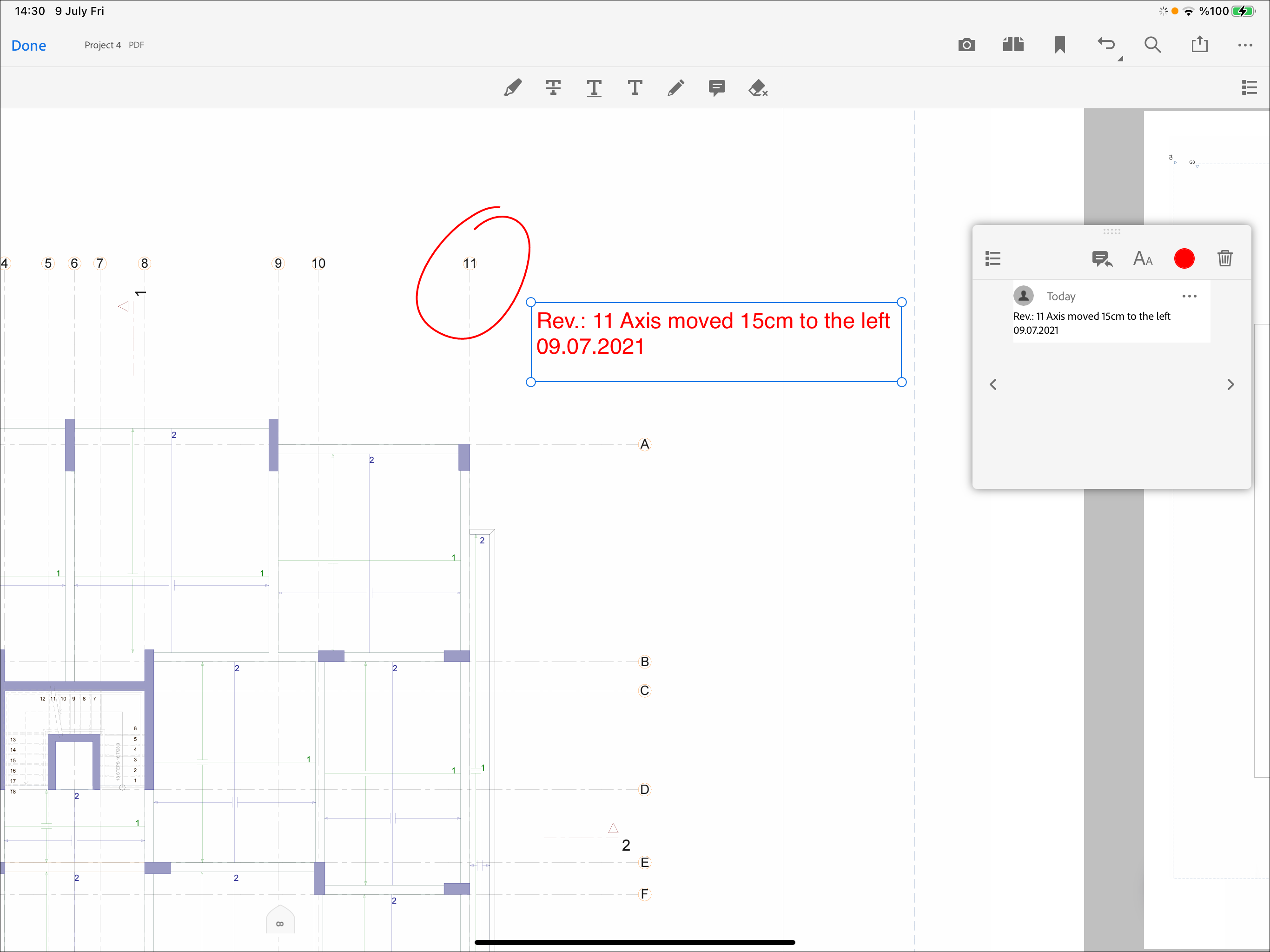Open the search magnifier
Viewport: 1270px width, 952px height.
[1152, 45]
